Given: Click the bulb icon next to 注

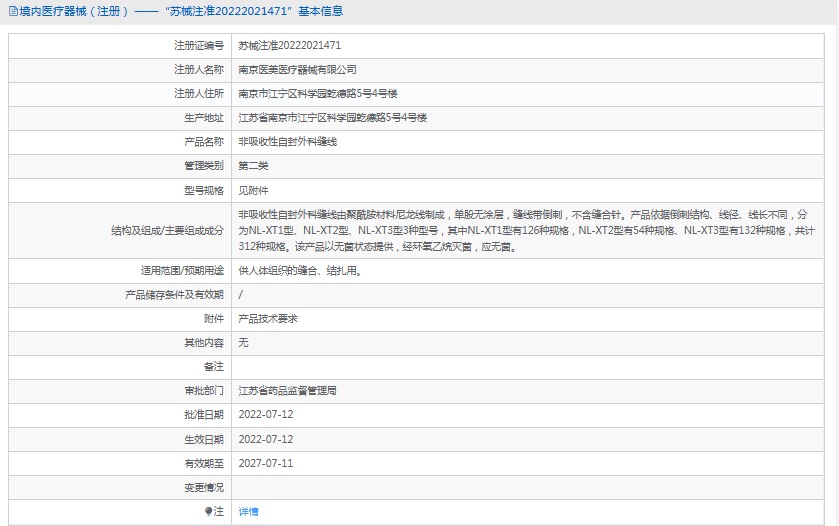Looking at the screenshot, I should [x=209, y=512].
